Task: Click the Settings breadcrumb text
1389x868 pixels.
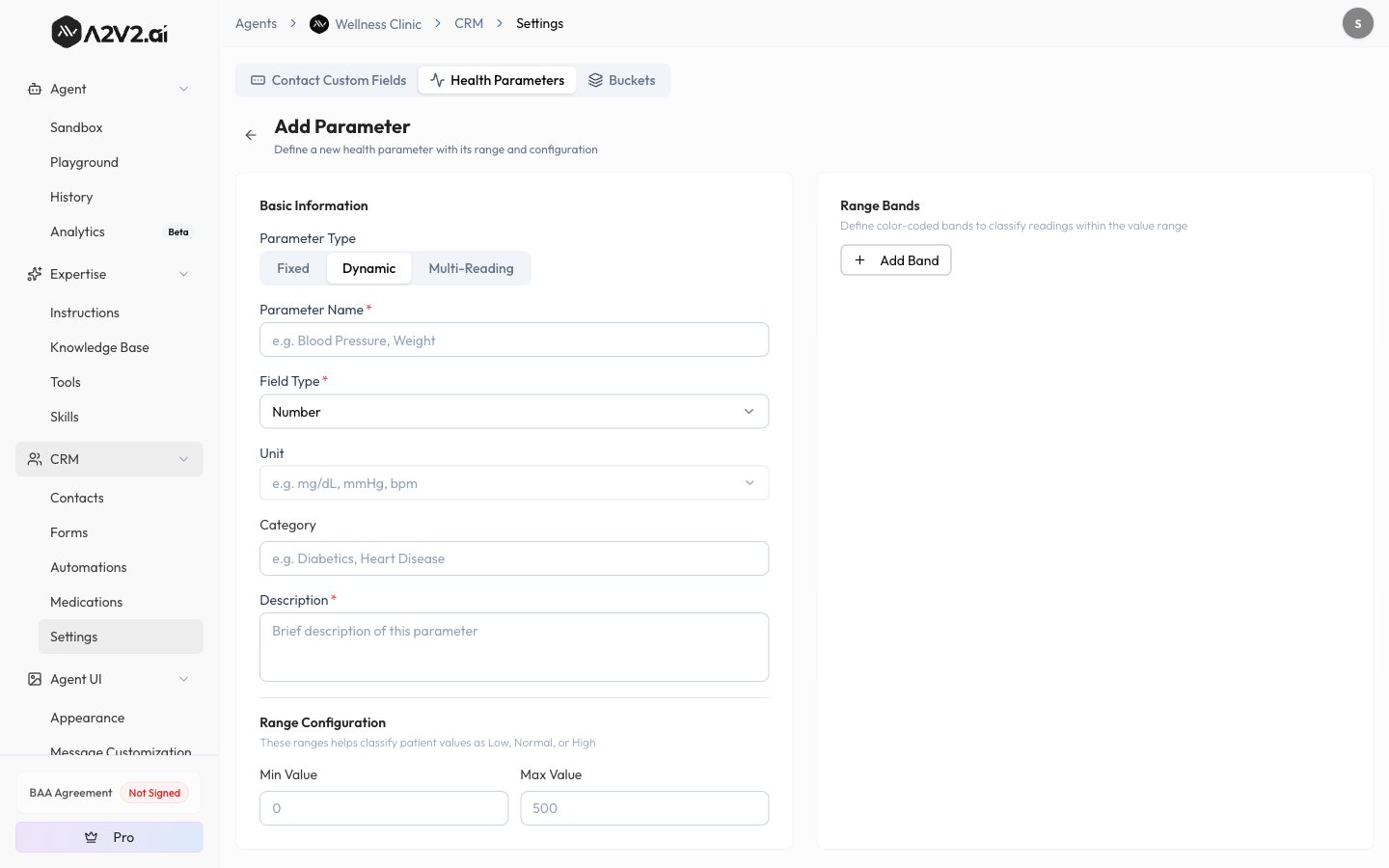Action: (x=539, y=23)
